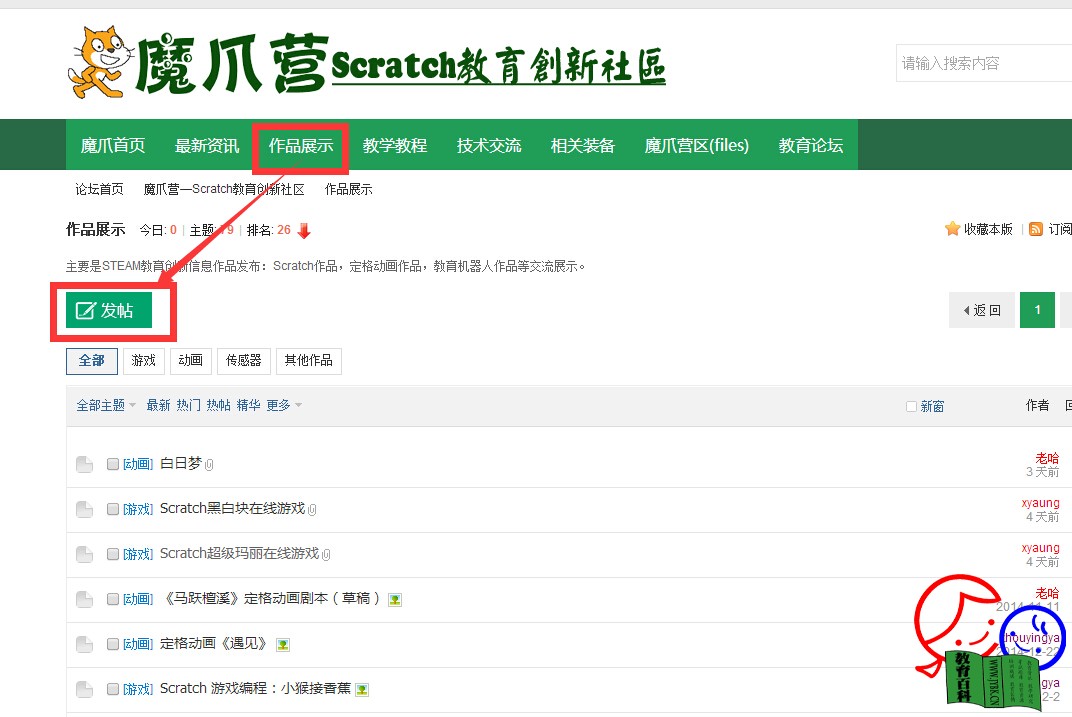
Task: Filter threads by 热帖
Action: (218, 405)
